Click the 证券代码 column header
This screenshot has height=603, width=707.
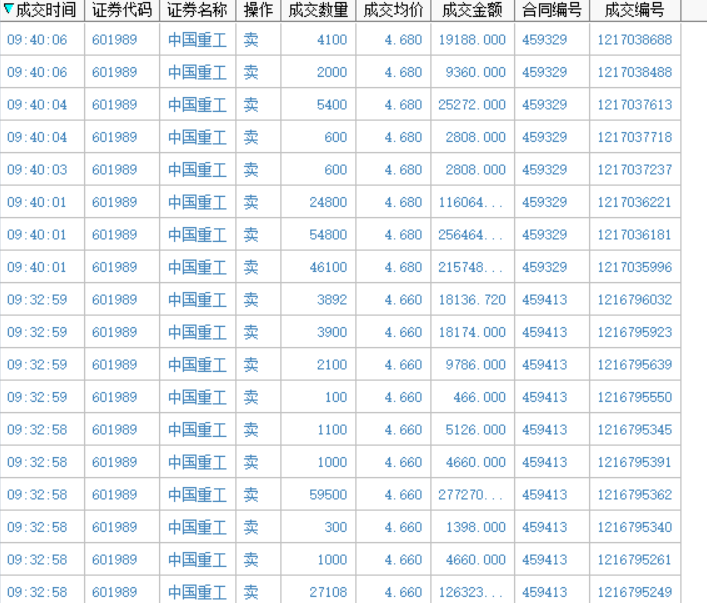(x=122, y=10)
